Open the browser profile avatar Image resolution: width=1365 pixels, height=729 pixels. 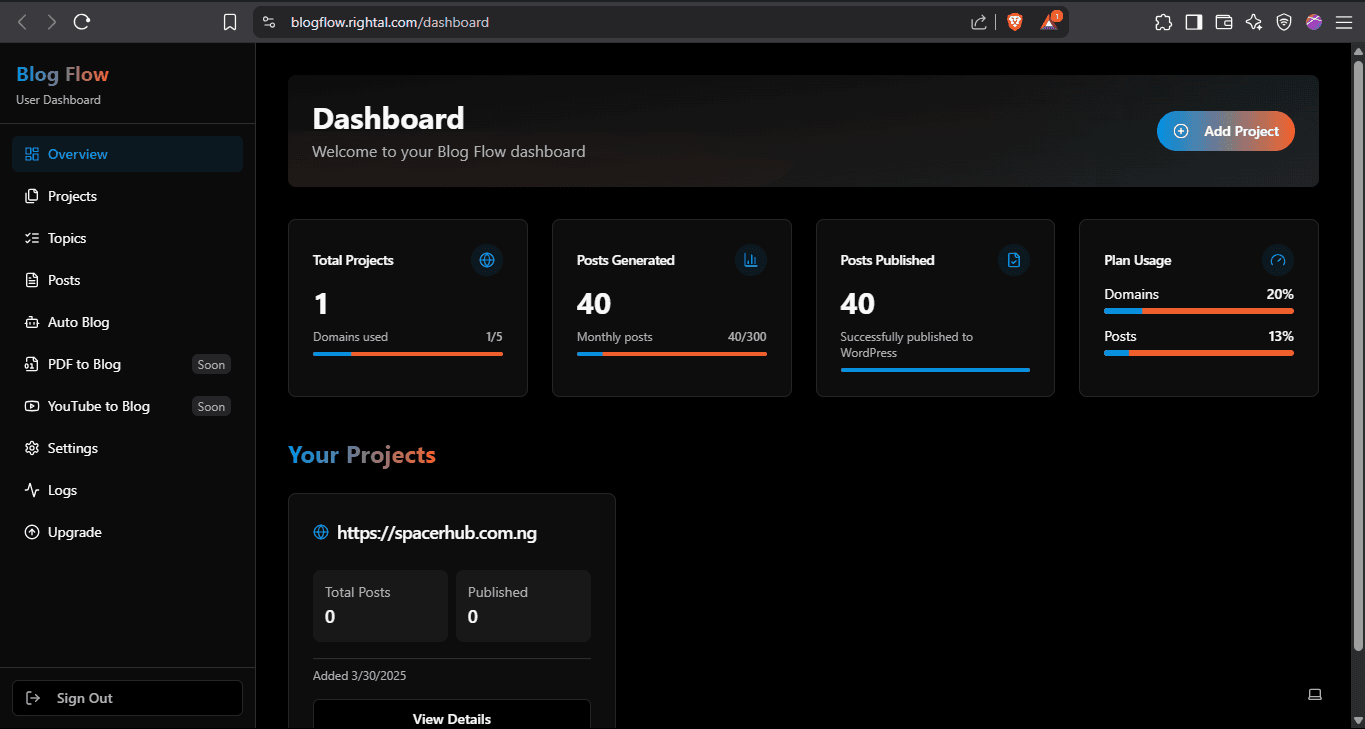point(1314,22)
